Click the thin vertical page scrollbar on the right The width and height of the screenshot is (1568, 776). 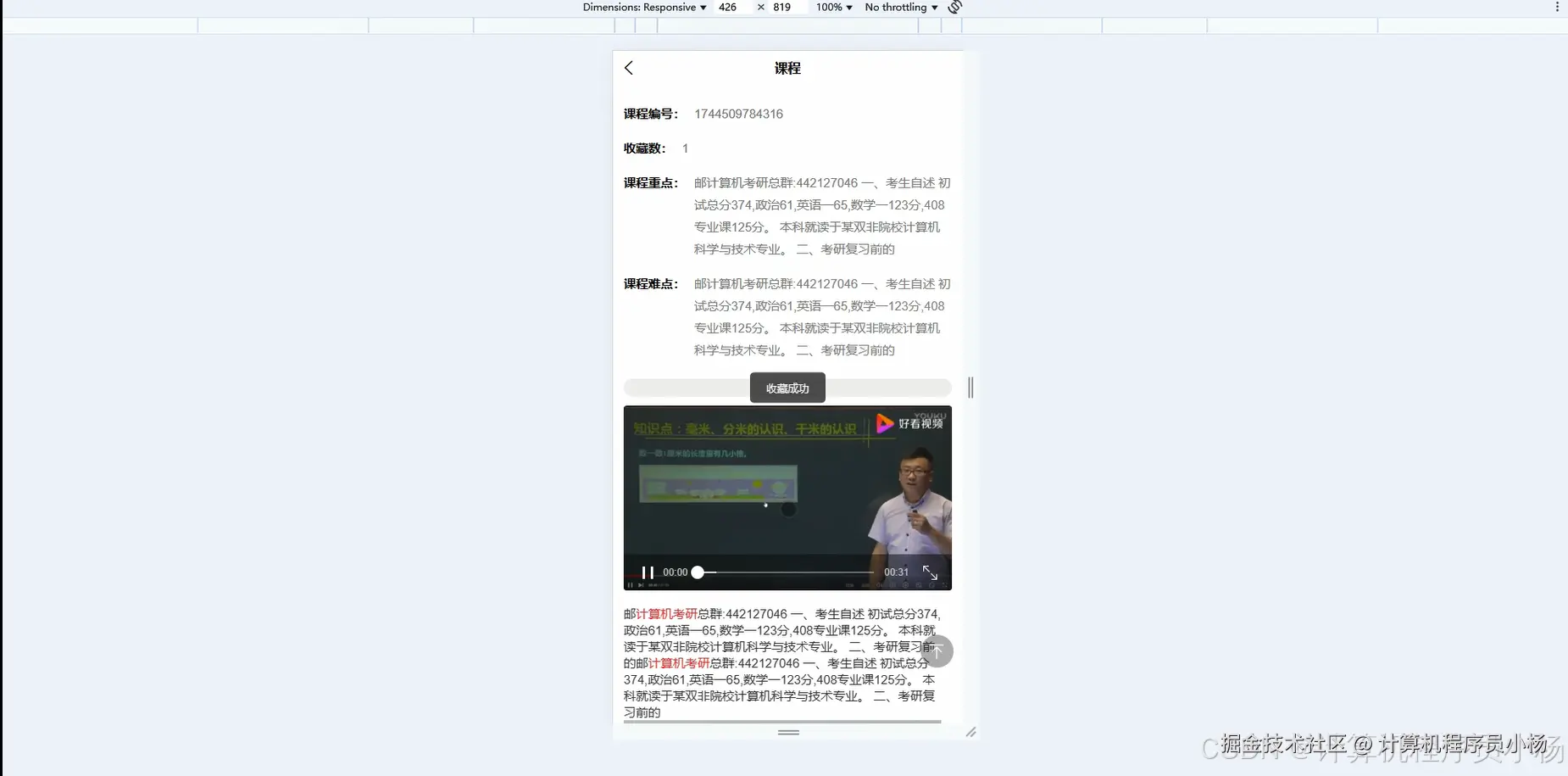click(971, 388)
